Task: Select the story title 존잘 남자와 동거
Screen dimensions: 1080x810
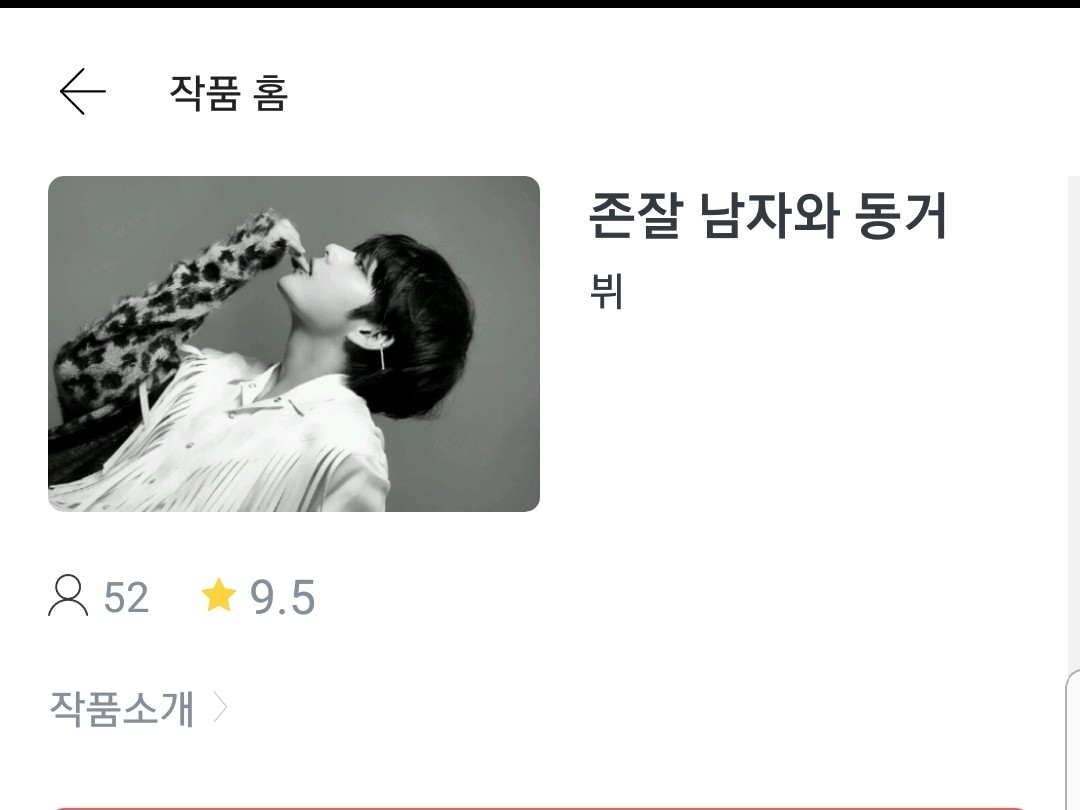Action: tap(768, 216)
